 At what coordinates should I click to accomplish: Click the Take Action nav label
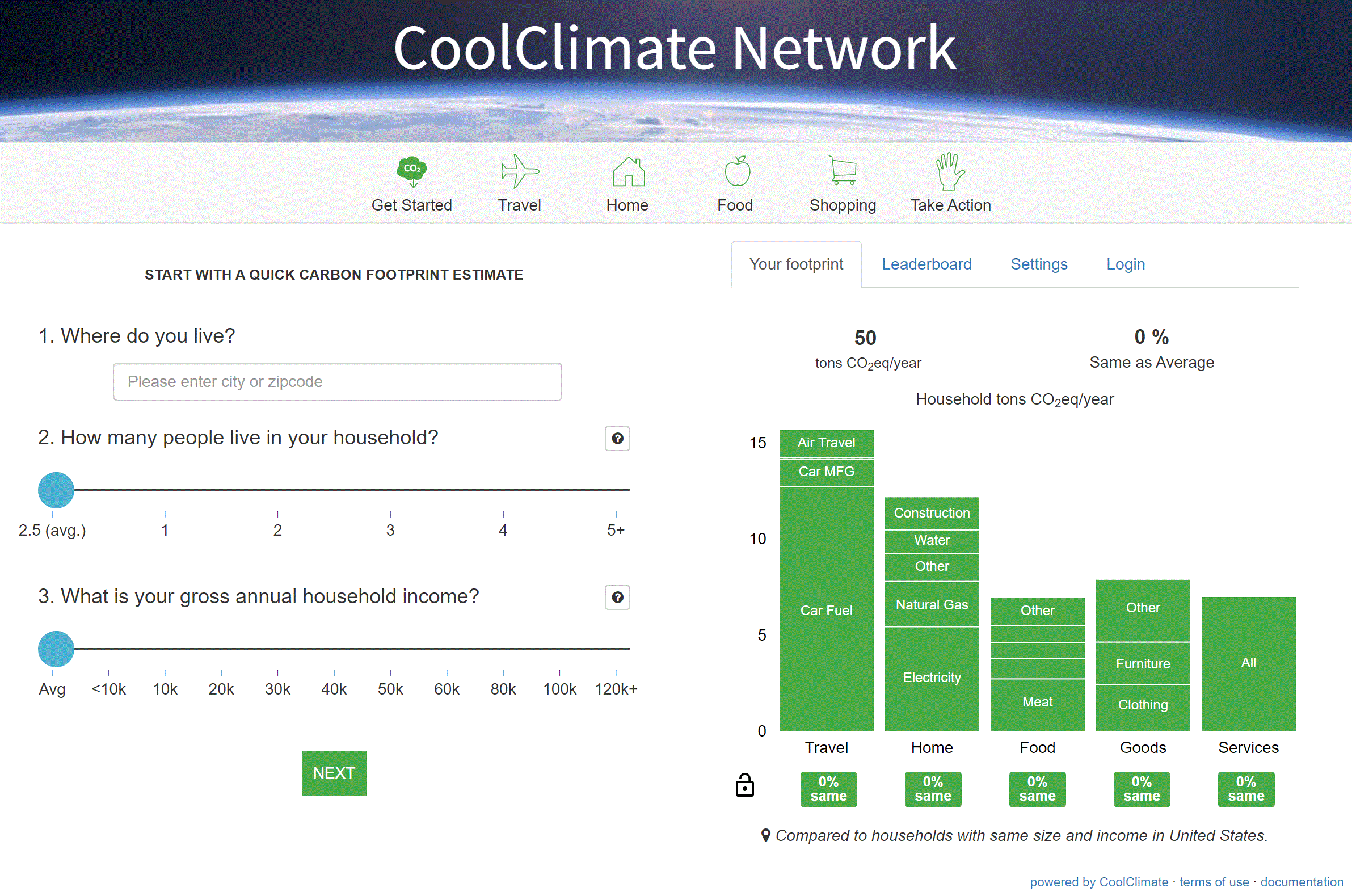pyautogui.click(x=950, y=205)
